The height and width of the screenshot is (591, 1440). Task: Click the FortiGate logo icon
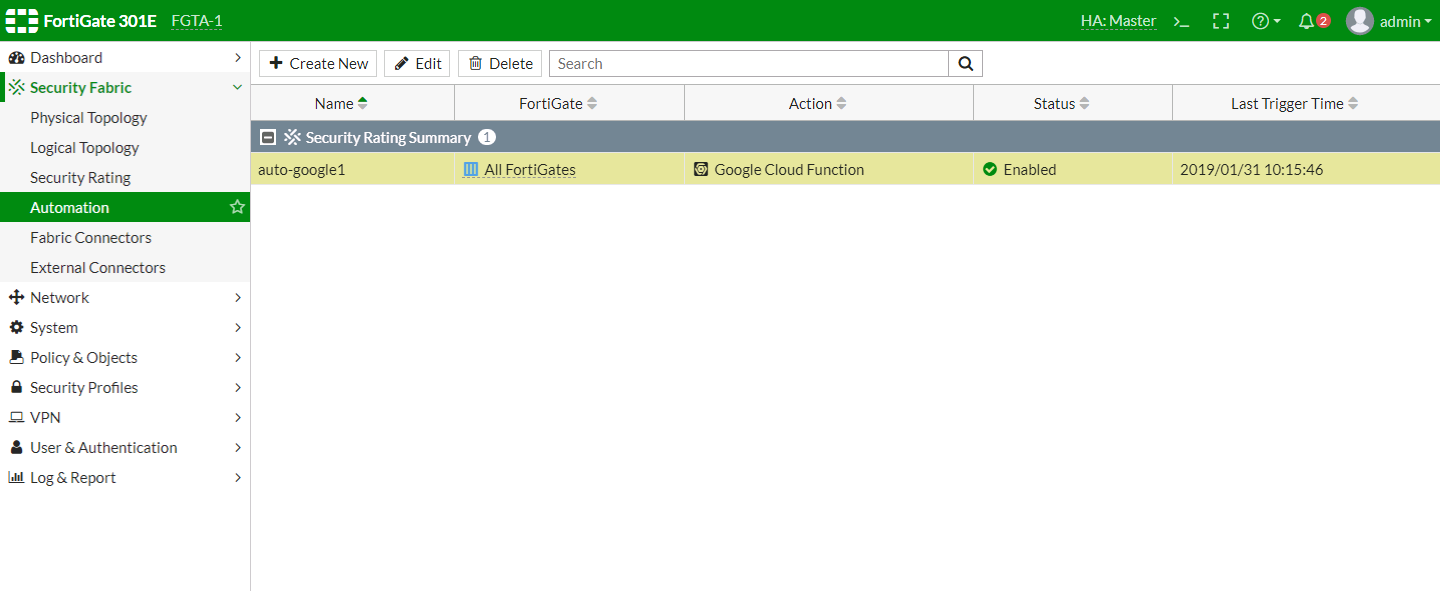[21, 21]
